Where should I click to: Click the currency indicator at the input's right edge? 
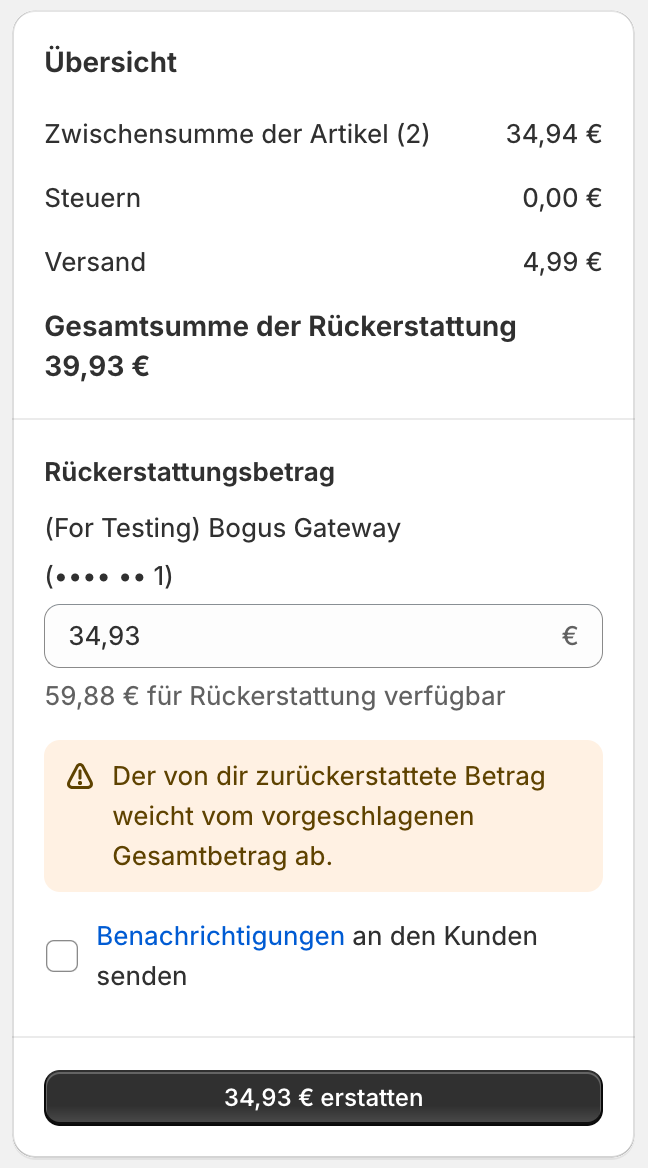pos(570,635)
